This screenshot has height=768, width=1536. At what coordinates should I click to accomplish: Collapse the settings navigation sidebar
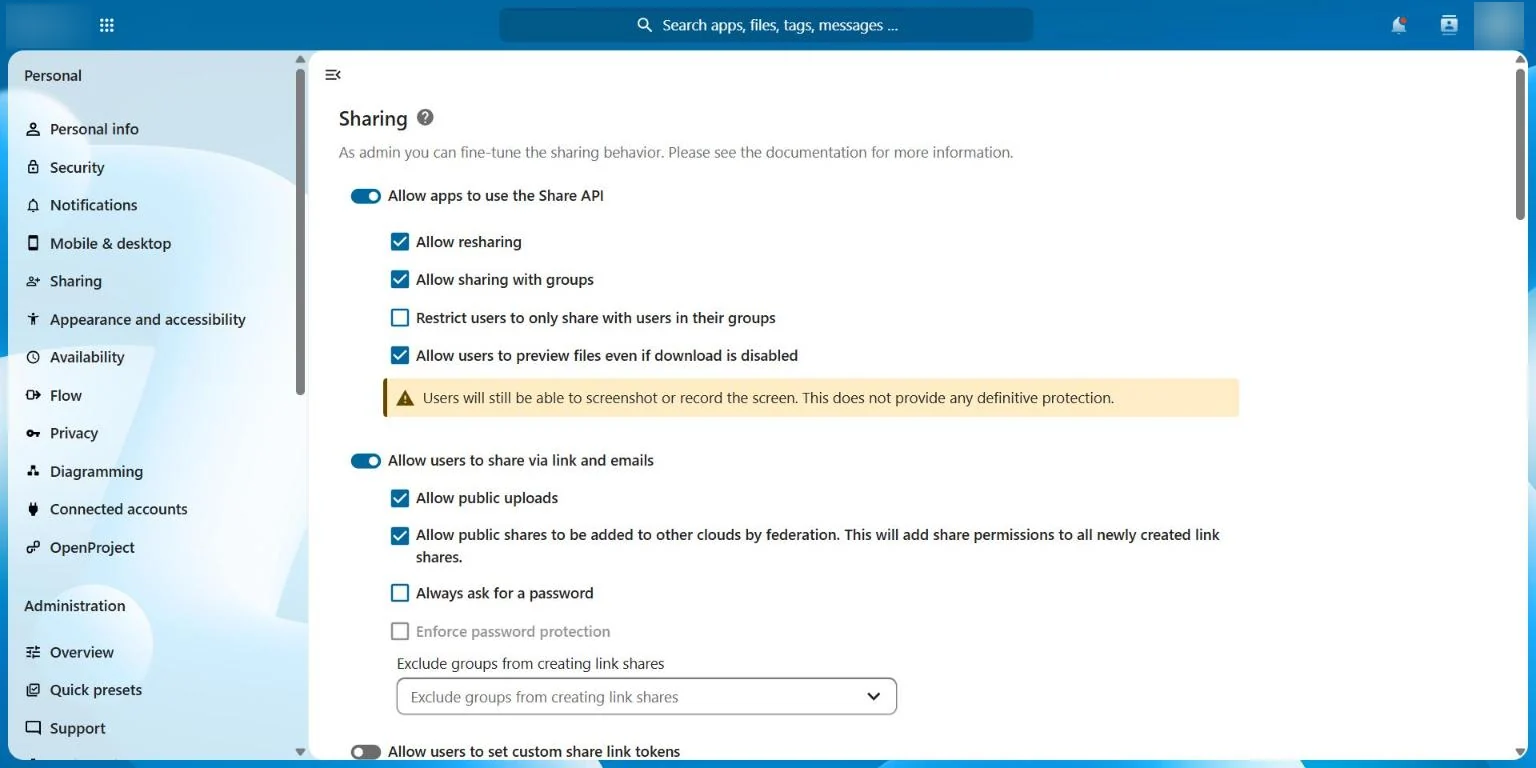pos(333,75)
